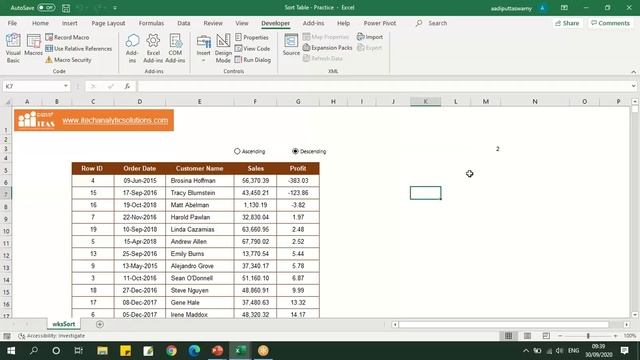Switch to the Page Layout tab

point(108,23)
